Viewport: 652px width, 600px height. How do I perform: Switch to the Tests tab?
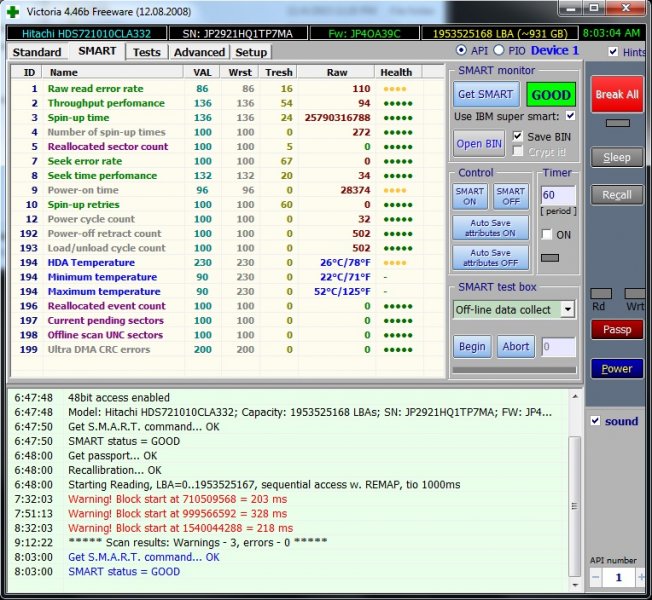click(x=146, y=52)
